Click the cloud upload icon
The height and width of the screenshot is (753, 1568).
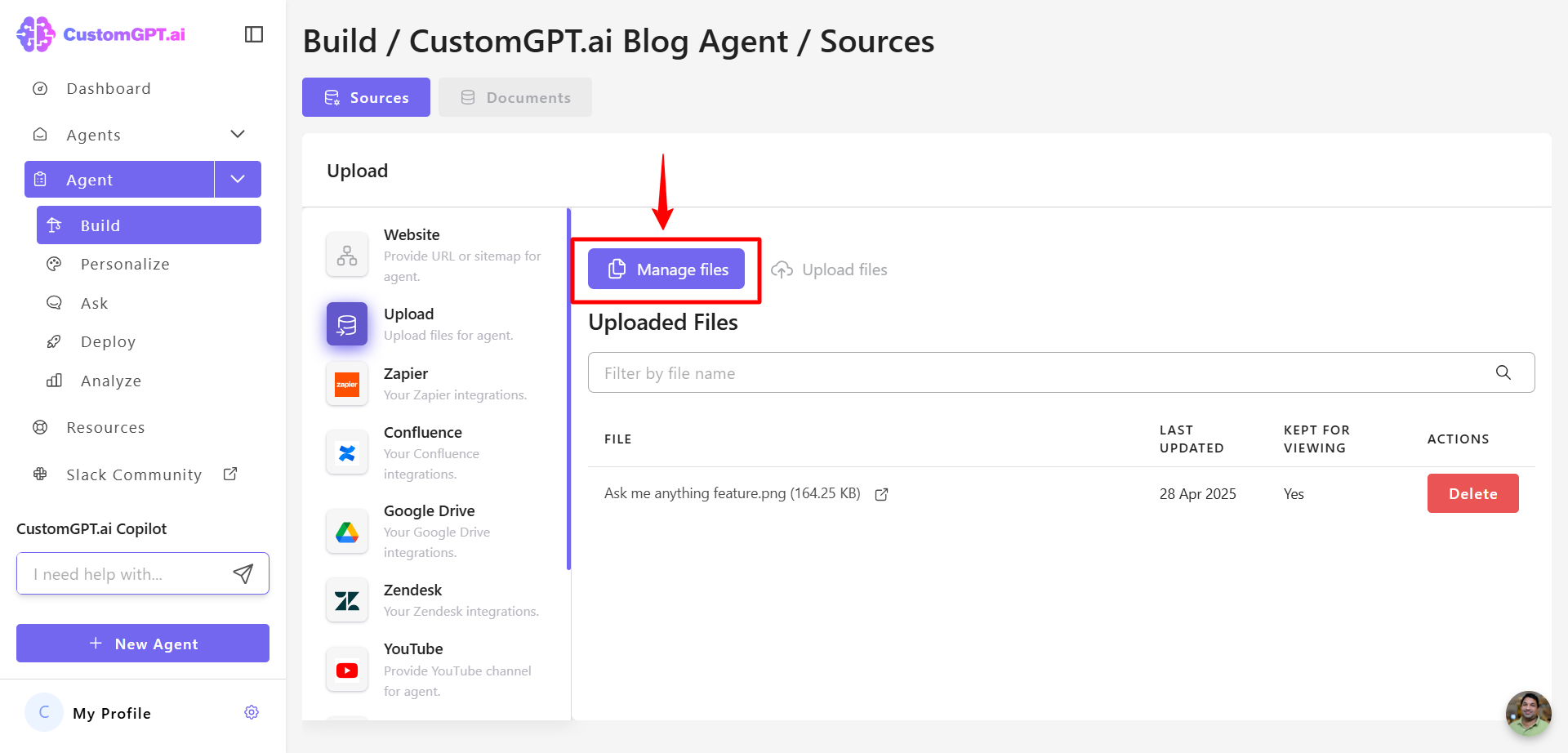782,270
